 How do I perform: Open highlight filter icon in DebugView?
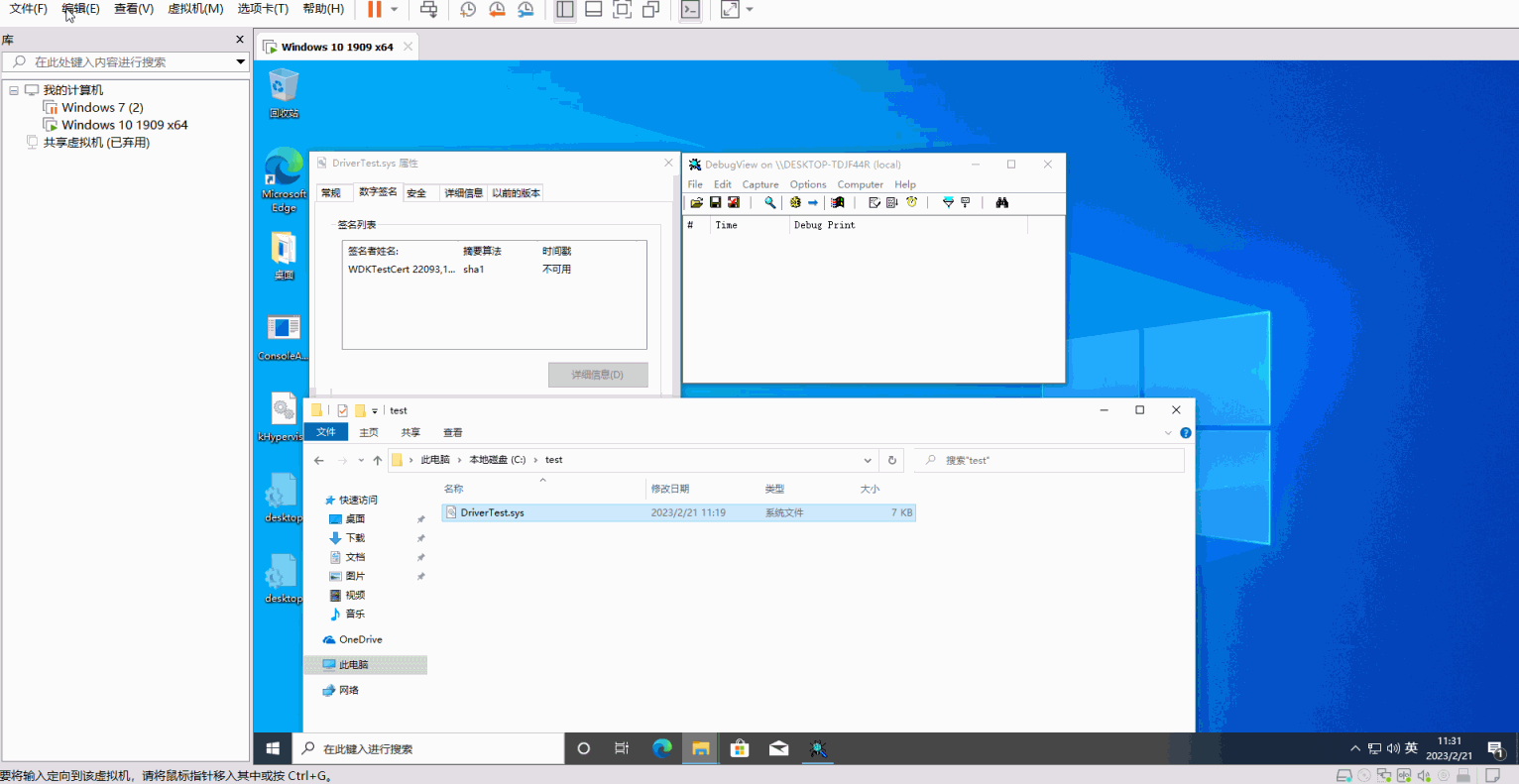(966, 202)
